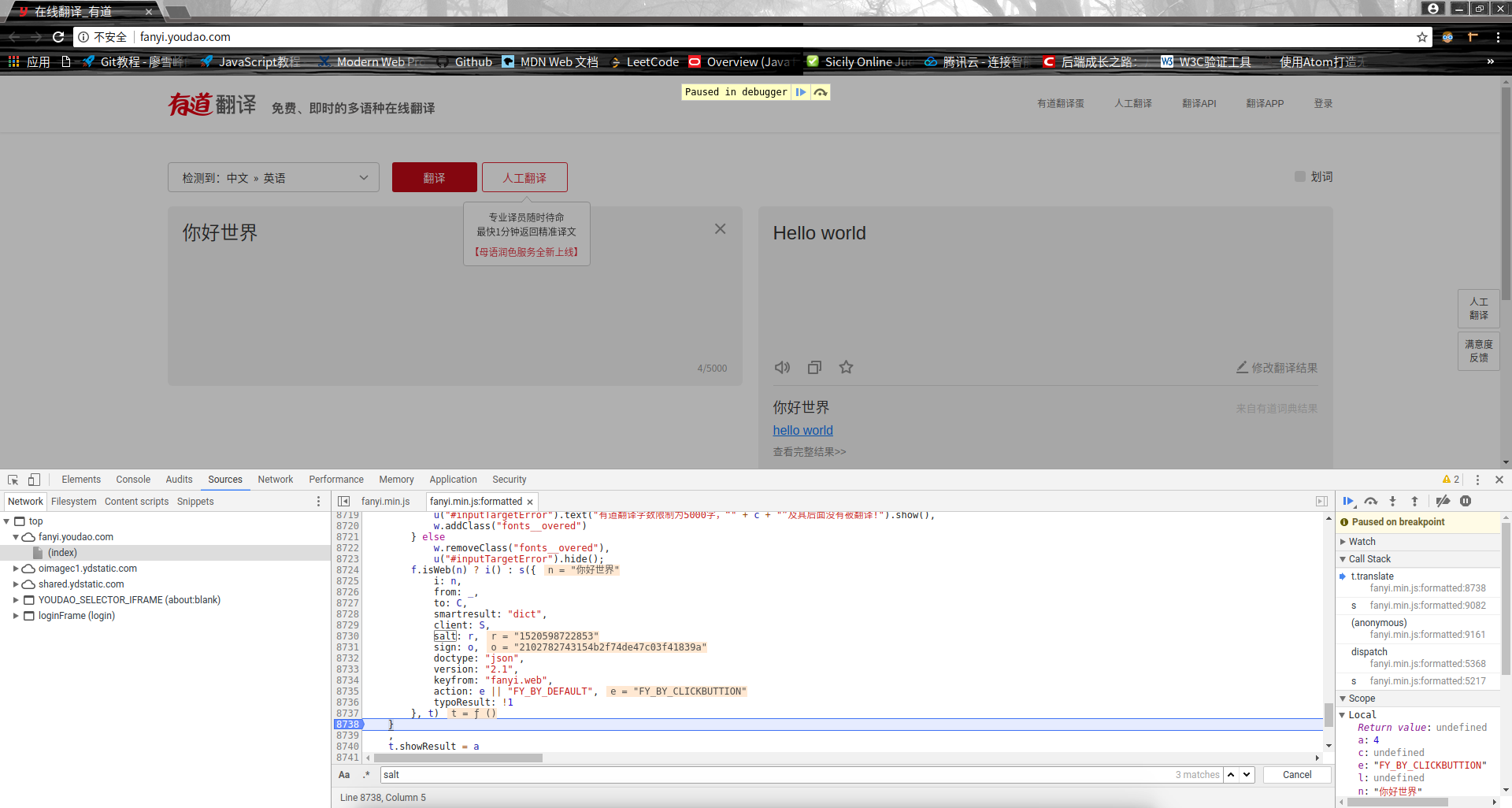Open the Network panel tab

tap(275, 480)
